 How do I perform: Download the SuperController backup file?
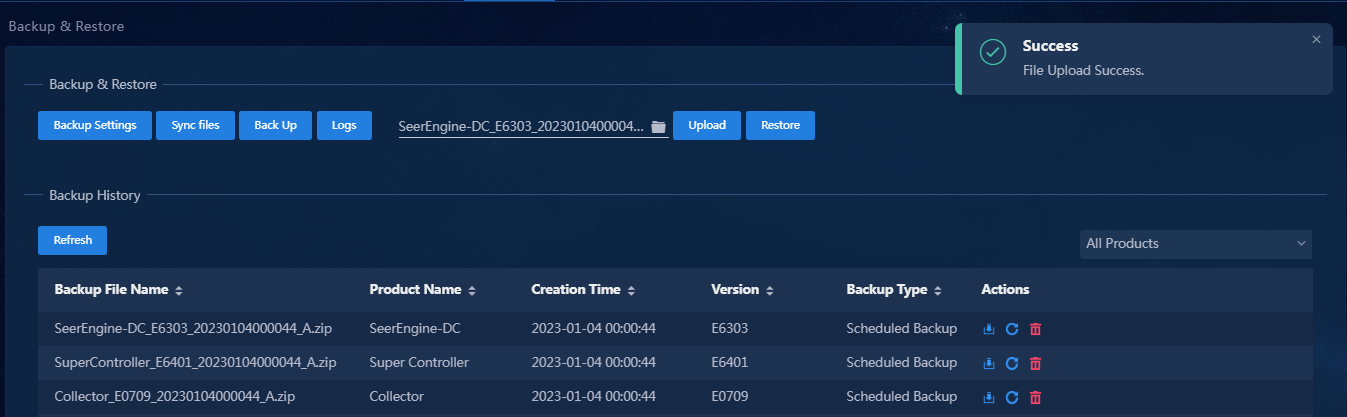[x=989, y=363]
